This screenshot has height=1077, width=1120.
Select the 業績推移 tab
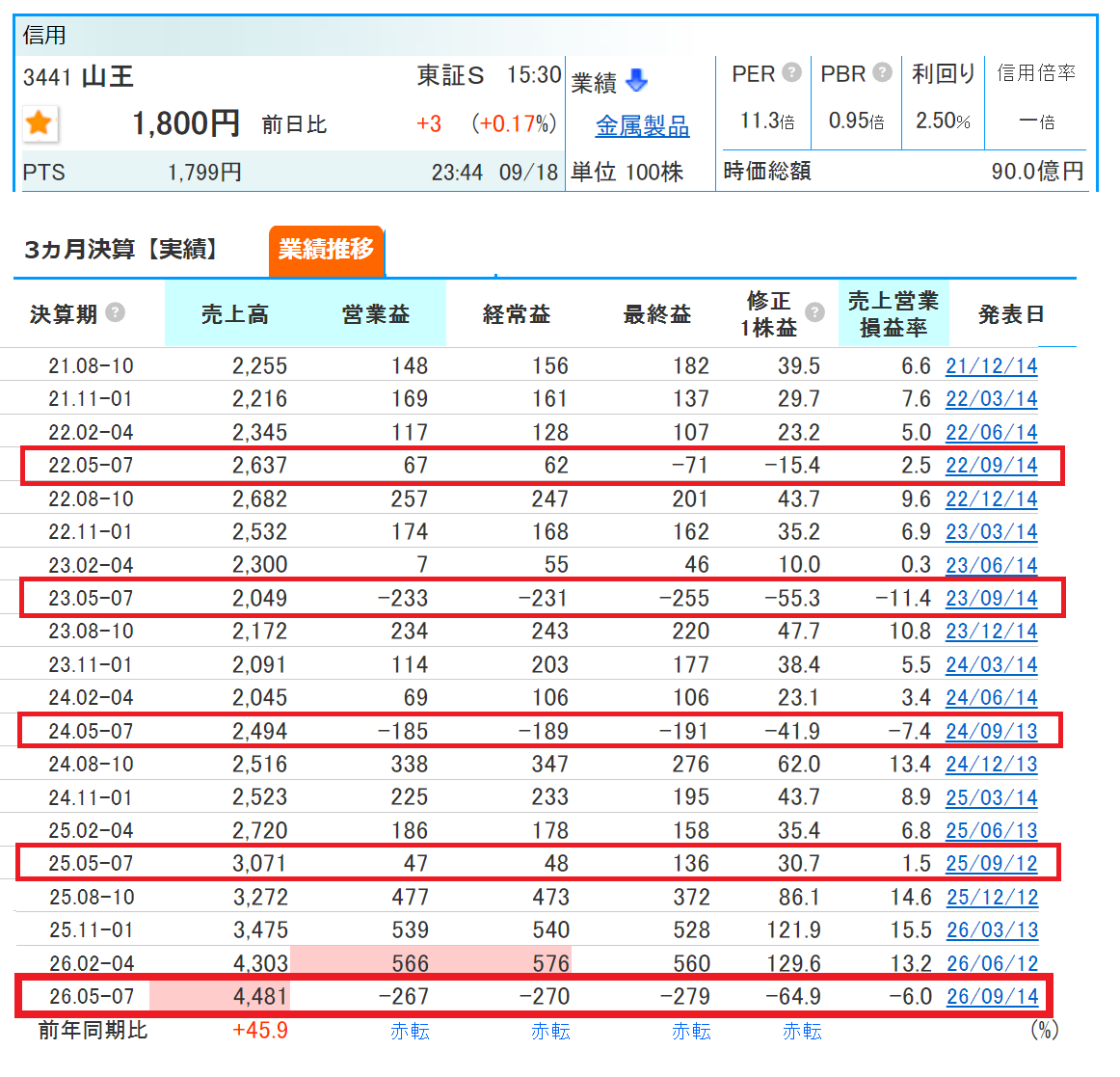tap(326, 250)
